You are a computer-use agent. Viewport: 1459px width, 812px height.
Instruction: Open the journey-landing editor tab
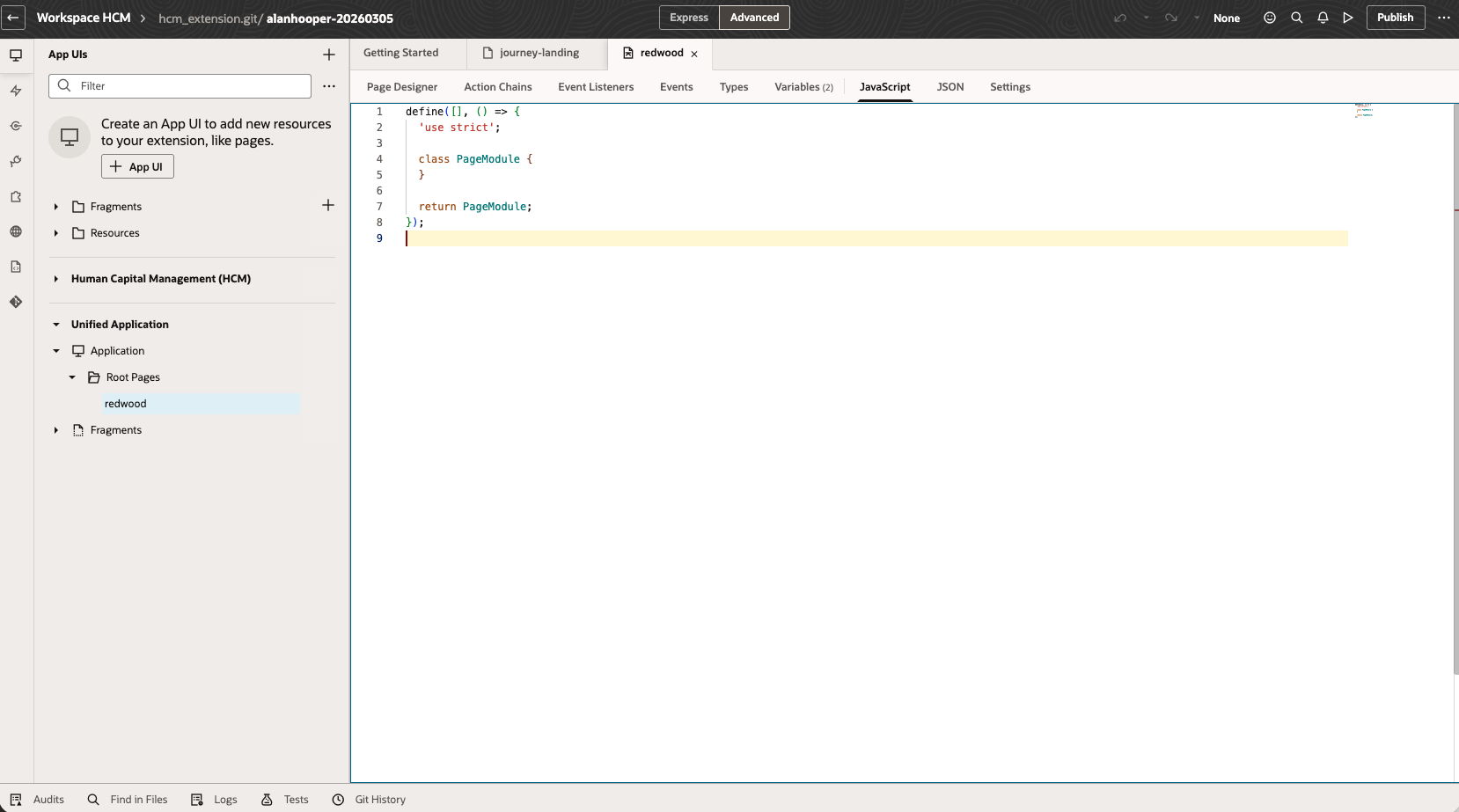pos(539,53)
